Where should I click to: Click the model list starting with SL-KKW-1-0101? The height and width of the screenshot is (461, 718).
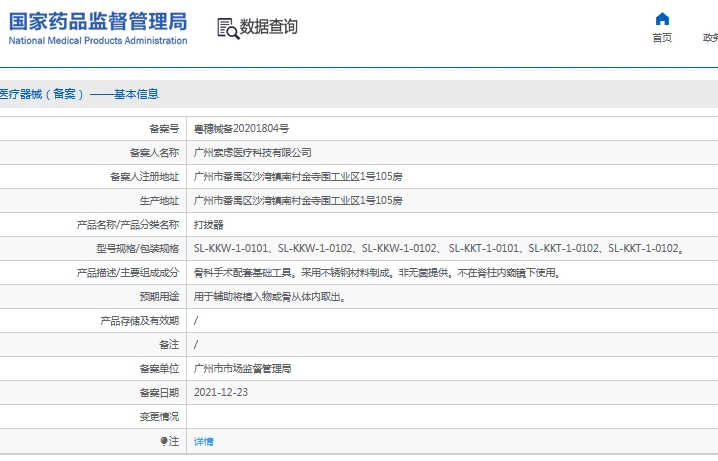pos(439,249)
